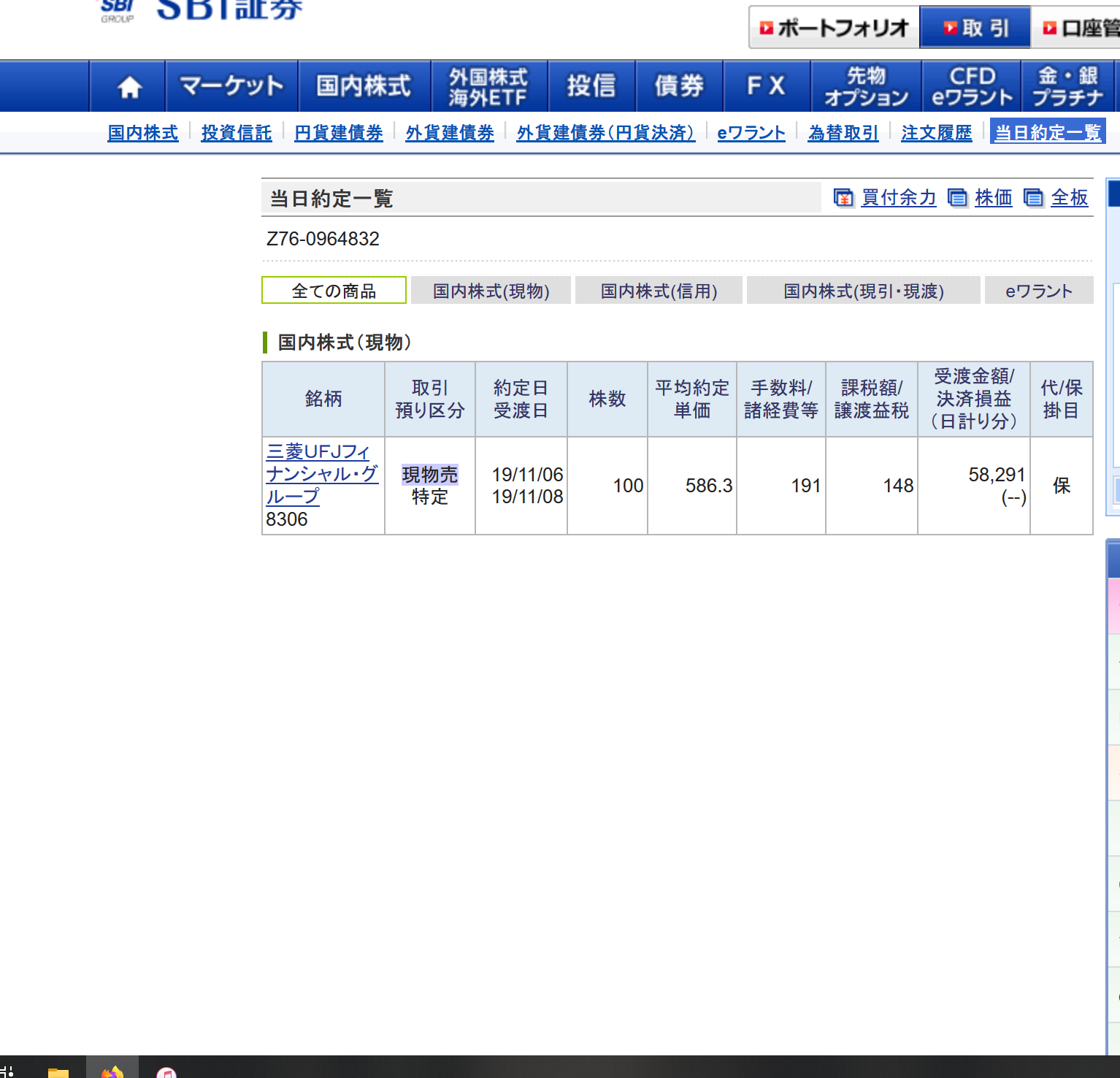Click the 保 custody cell
Image resolution: width=1120 pixels, height=1078 pixels.
pyautogui.click(x=1062, y=486)
